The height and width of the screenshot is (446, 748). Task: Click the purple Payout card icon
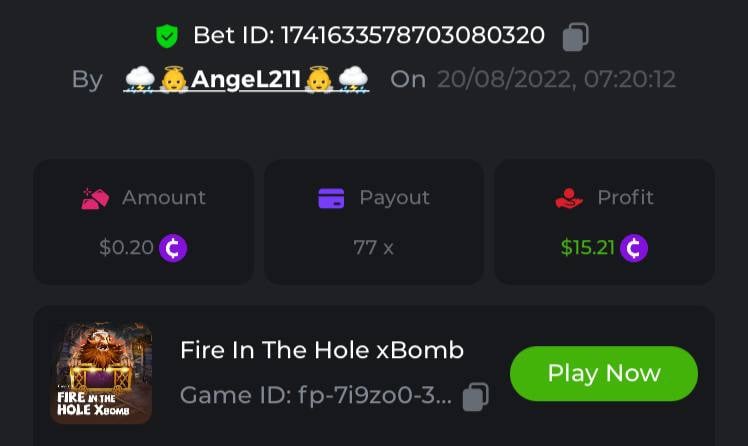(331, 198)
